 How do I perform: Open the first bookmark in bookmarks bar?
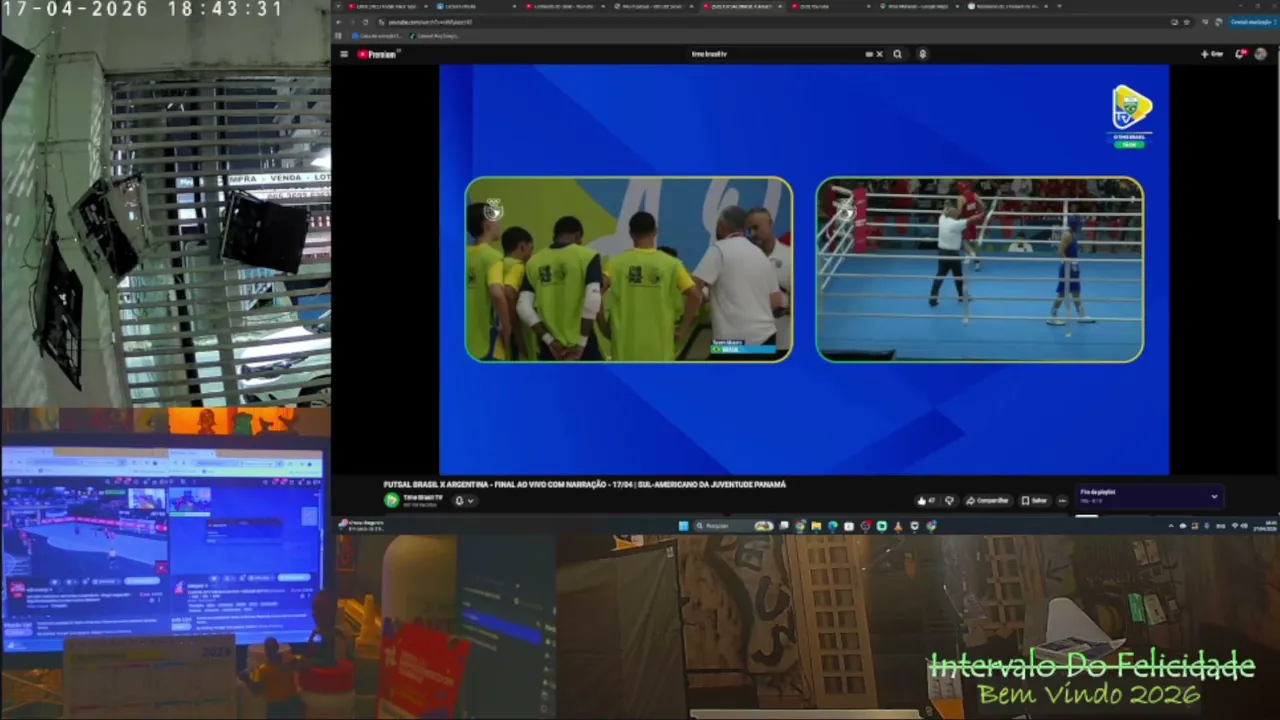[379, 36]
